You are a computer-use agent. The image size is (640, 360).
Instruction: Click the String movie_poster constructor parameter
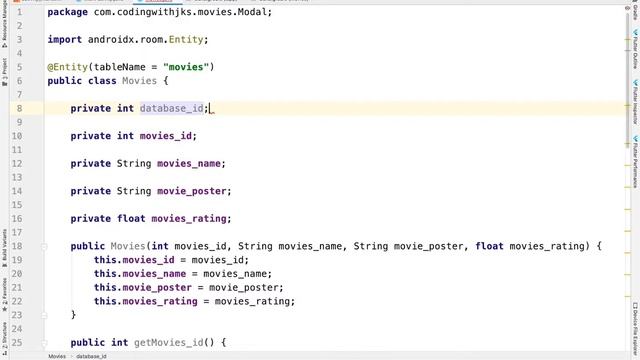pyautogui.click(x=408, y=246)
